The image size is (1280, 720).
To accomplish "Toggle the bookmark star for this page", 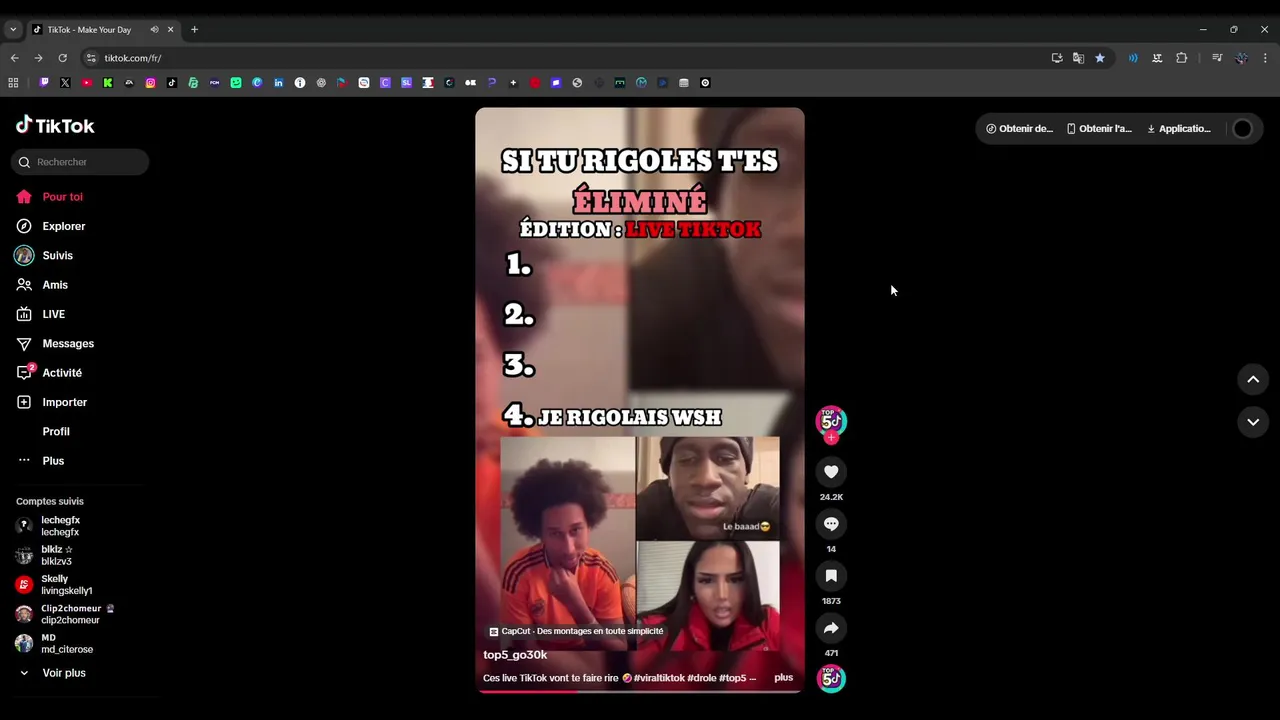I will click(x=1100, y=58).
